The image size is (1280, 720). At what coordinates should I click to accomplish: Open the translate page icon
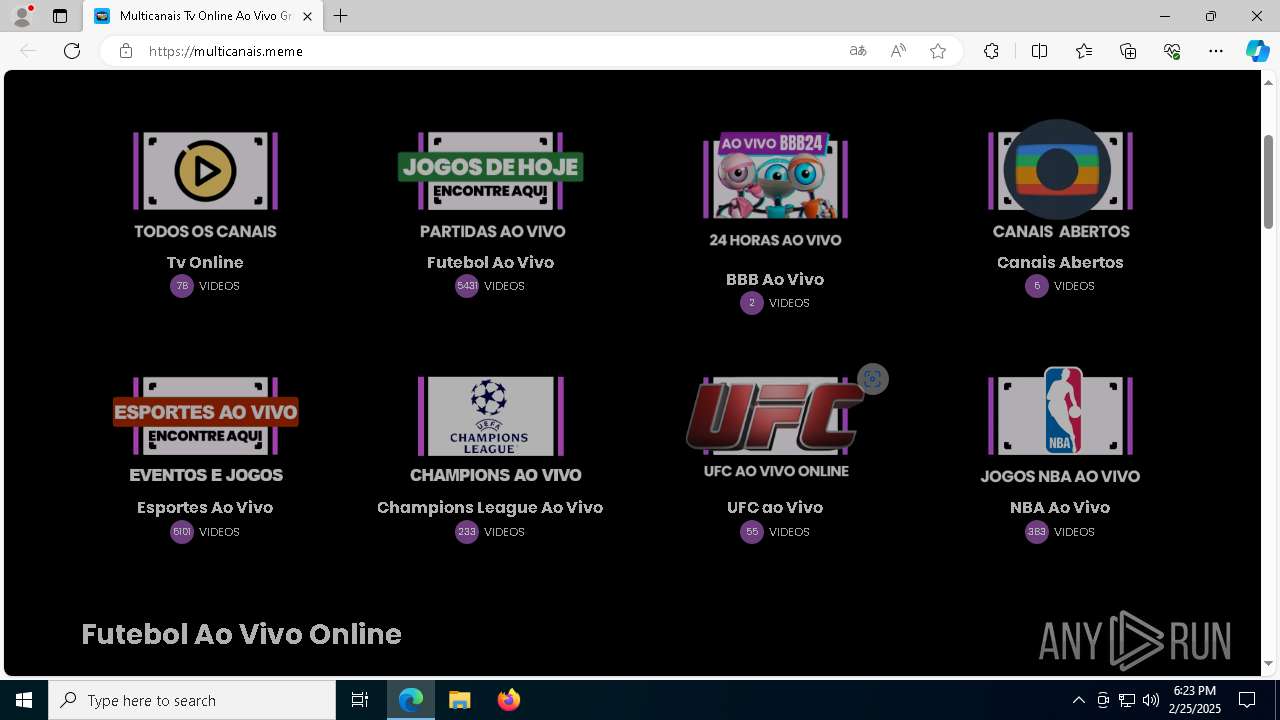(858, 51)
